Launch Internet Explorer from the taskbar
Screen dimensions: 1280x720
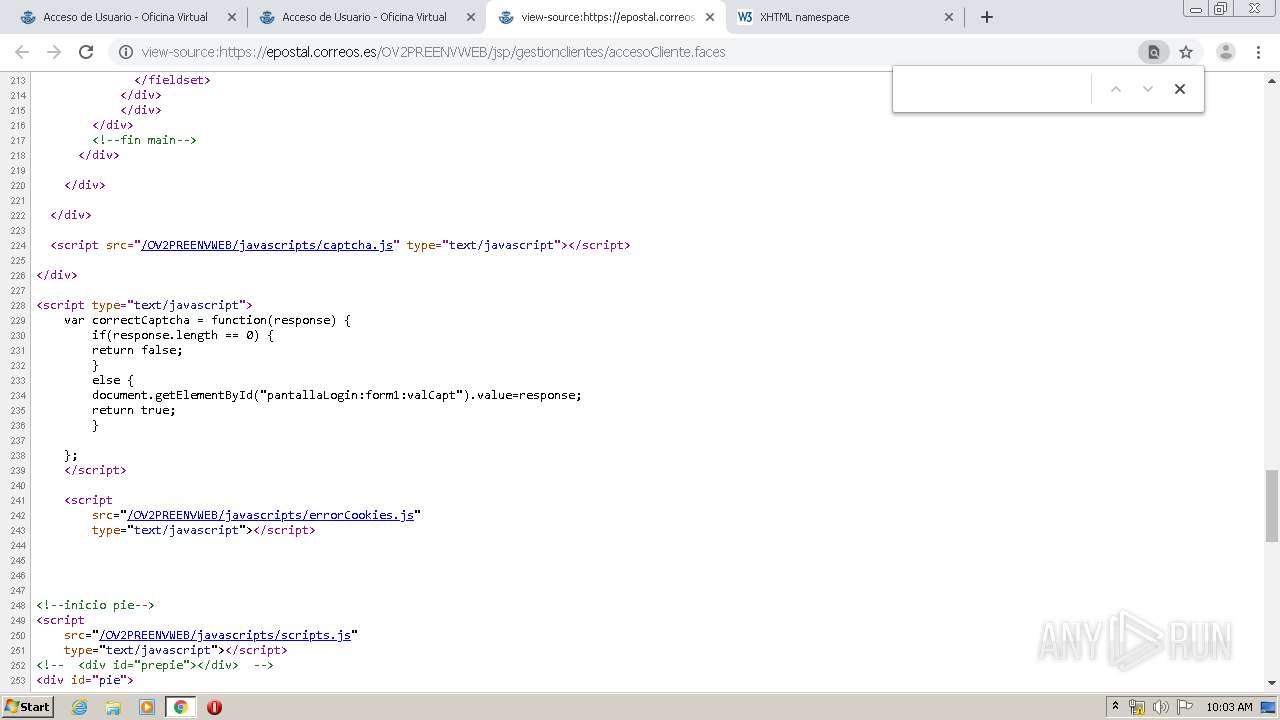(79, 707)
